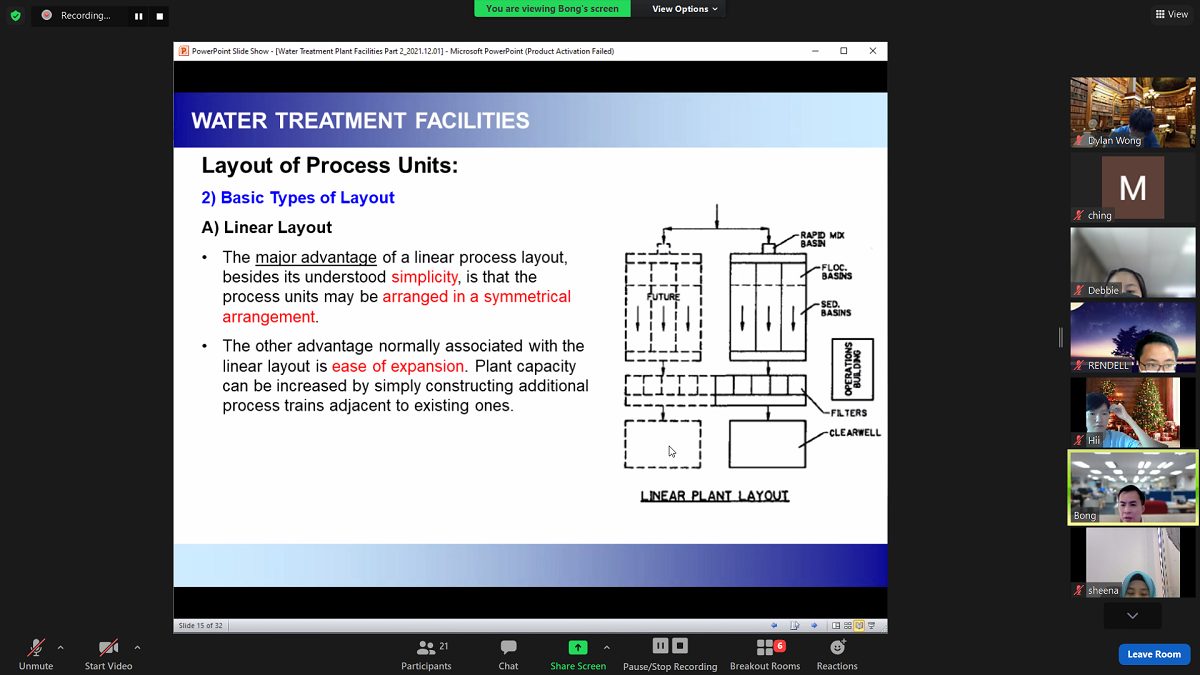Switch to Normal view in PowerPoint status bar
This screenshot has height=675, width=1200.
(x=838, y=626)
